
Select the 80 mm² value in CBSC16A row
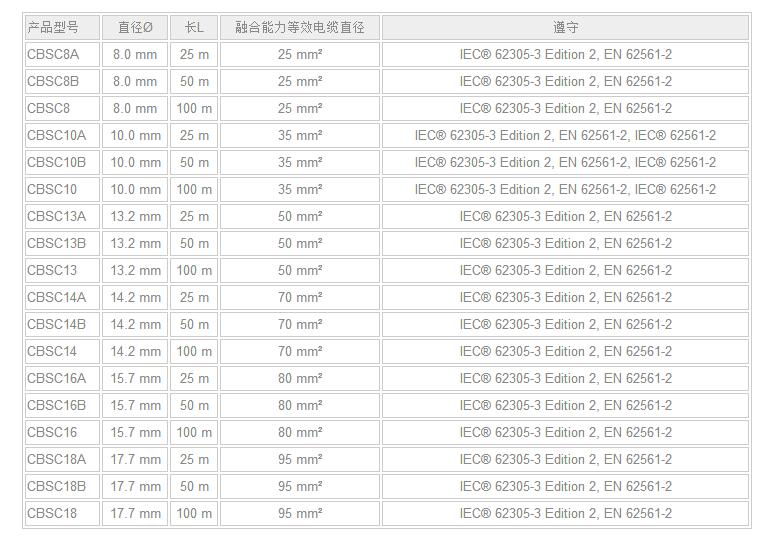point(300,378)
